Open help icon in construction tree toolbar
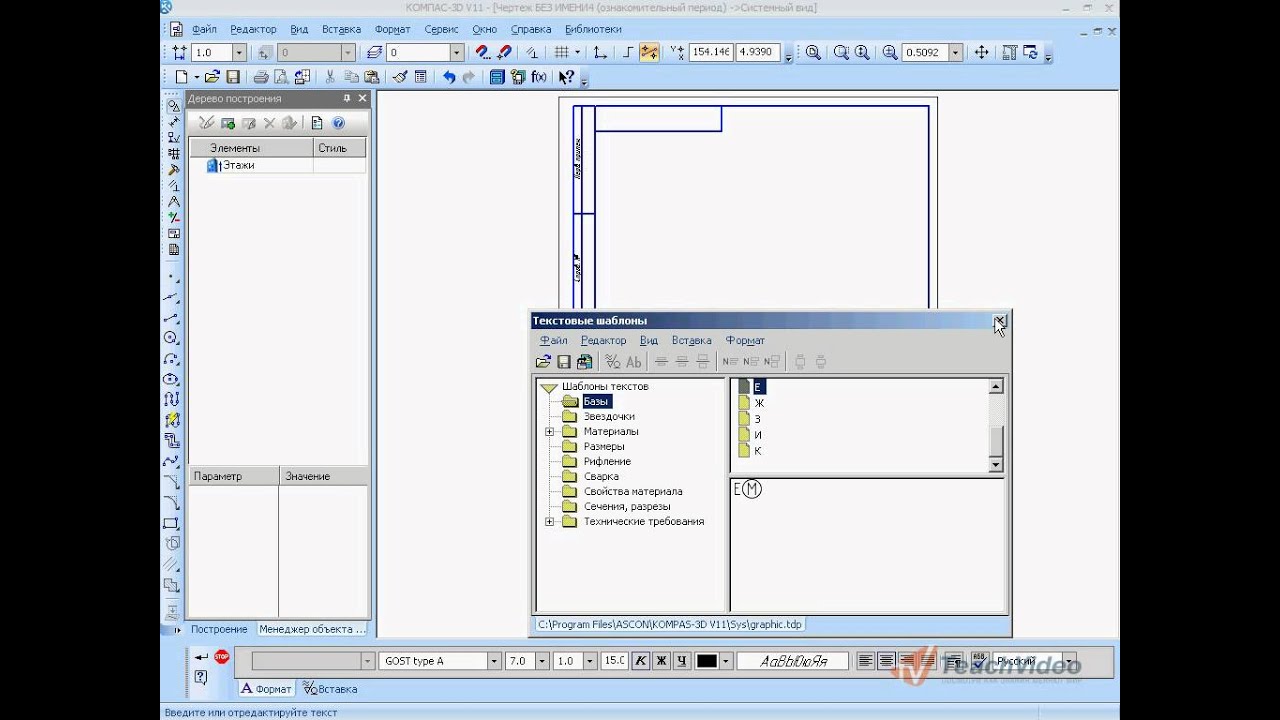Viewport: 1280px width, 720px height. coord(338,123)
